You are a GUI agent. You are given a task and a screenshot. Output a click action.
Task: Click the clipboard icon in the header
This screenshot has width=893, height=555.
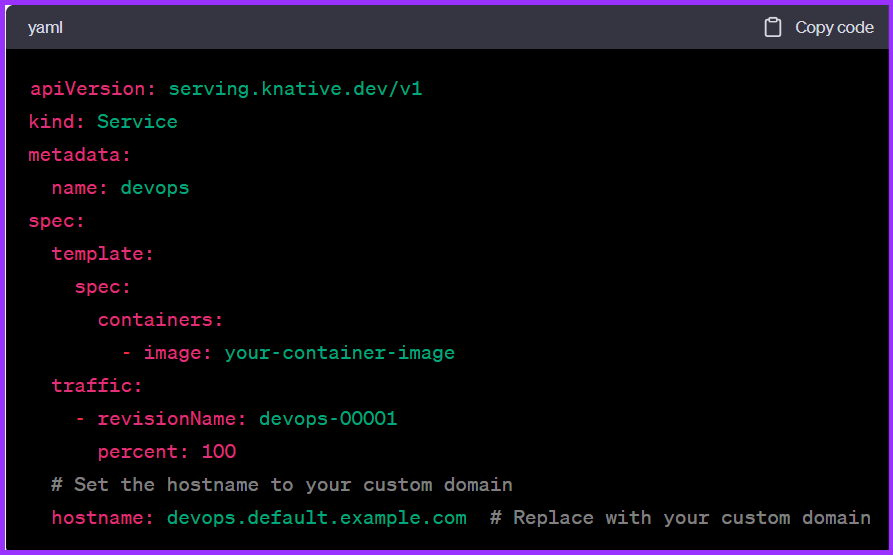point(772,27)
